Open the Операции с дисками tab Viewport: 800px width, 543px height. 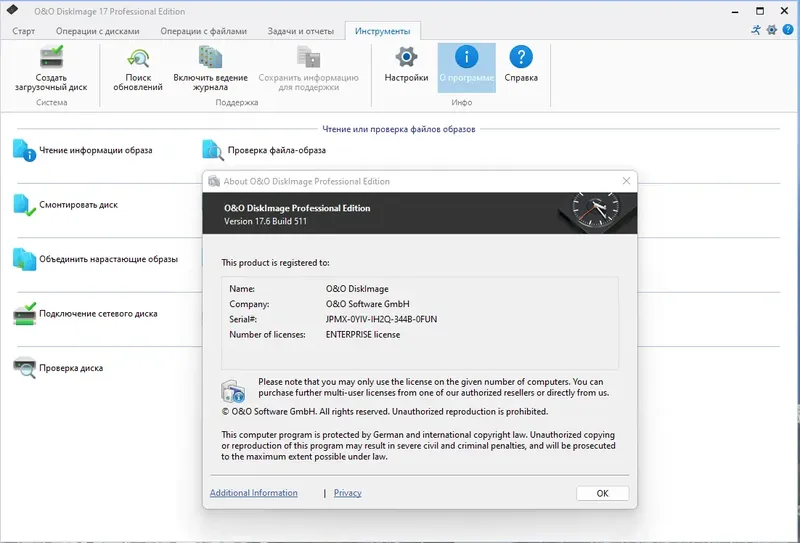(97, 31)
